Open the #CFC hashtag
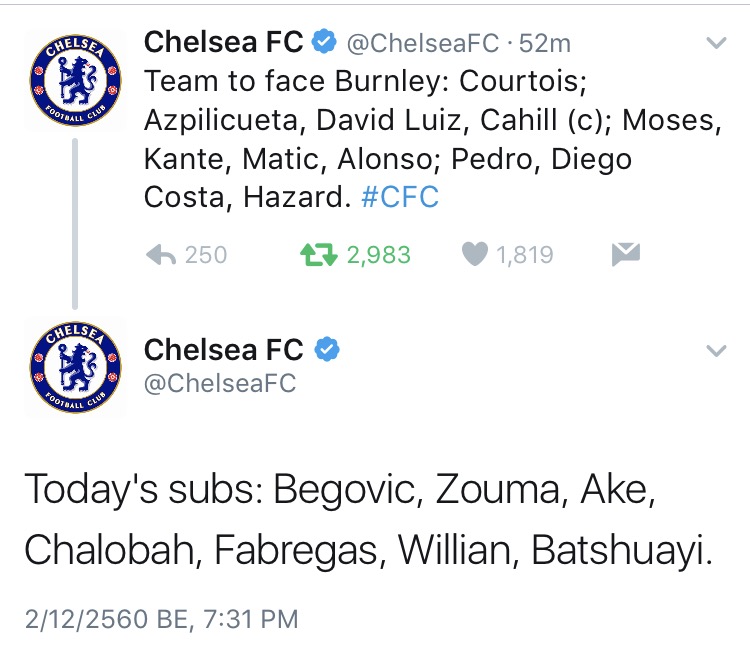750x653 pixels. coord(398,197)
